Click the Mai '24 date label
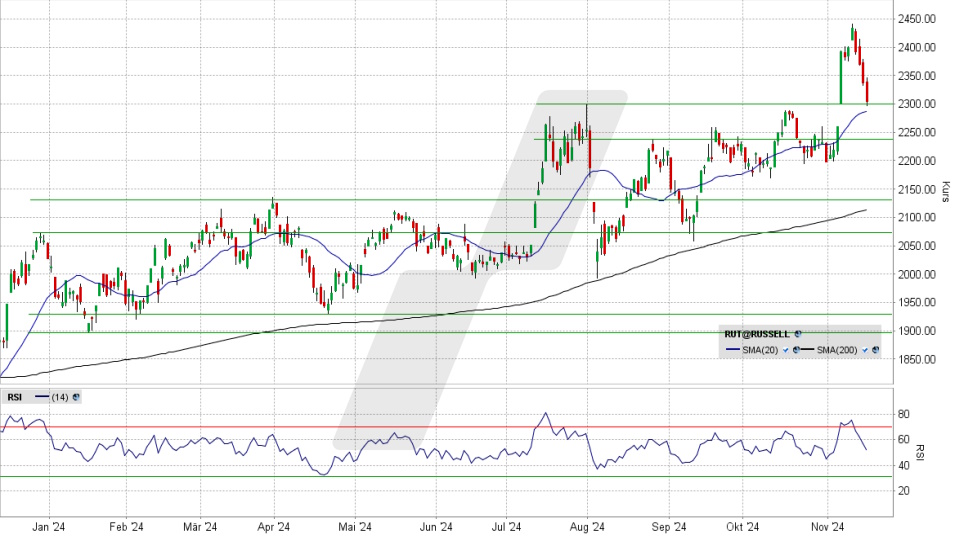 pos(355,527)
